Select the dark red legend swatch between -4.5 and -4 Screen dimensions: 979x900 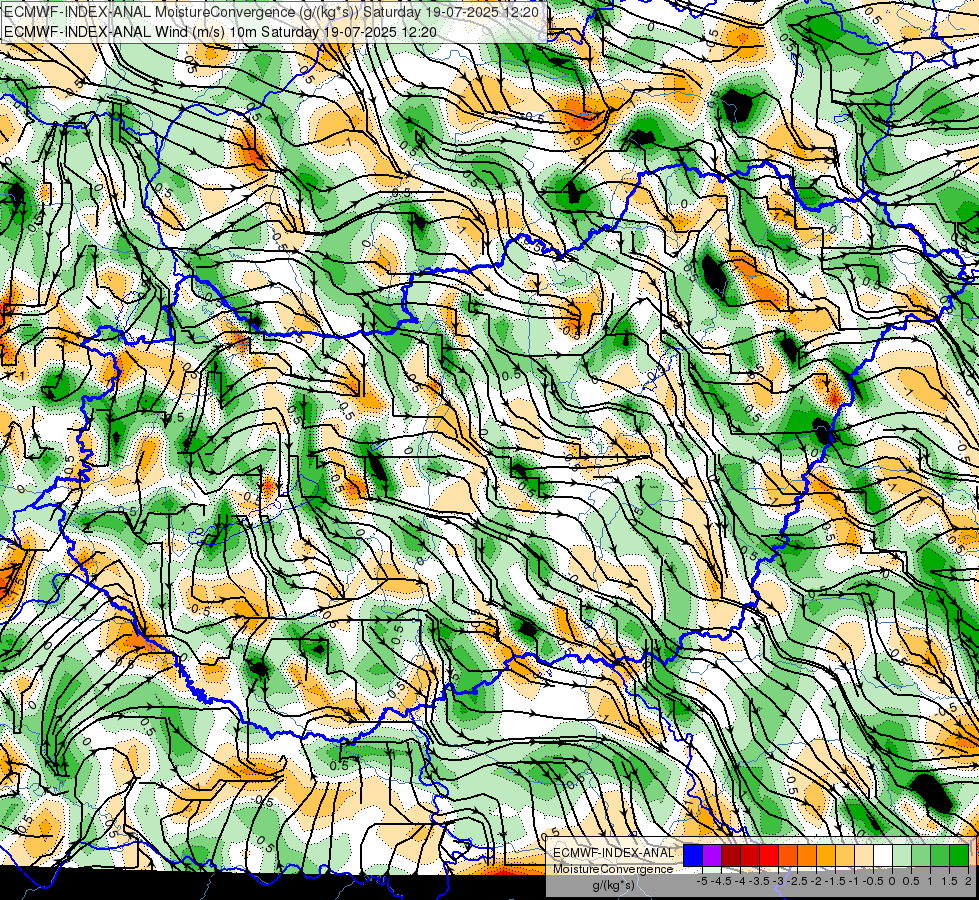click(x=731, y=855)
